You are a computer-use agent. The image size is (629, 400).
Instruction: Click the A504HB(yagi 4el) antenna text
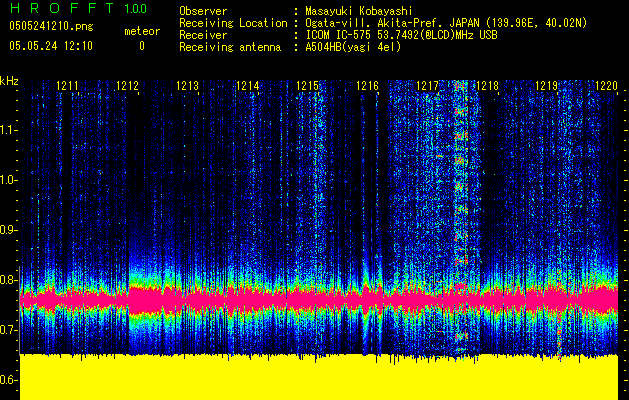point(353,47)
